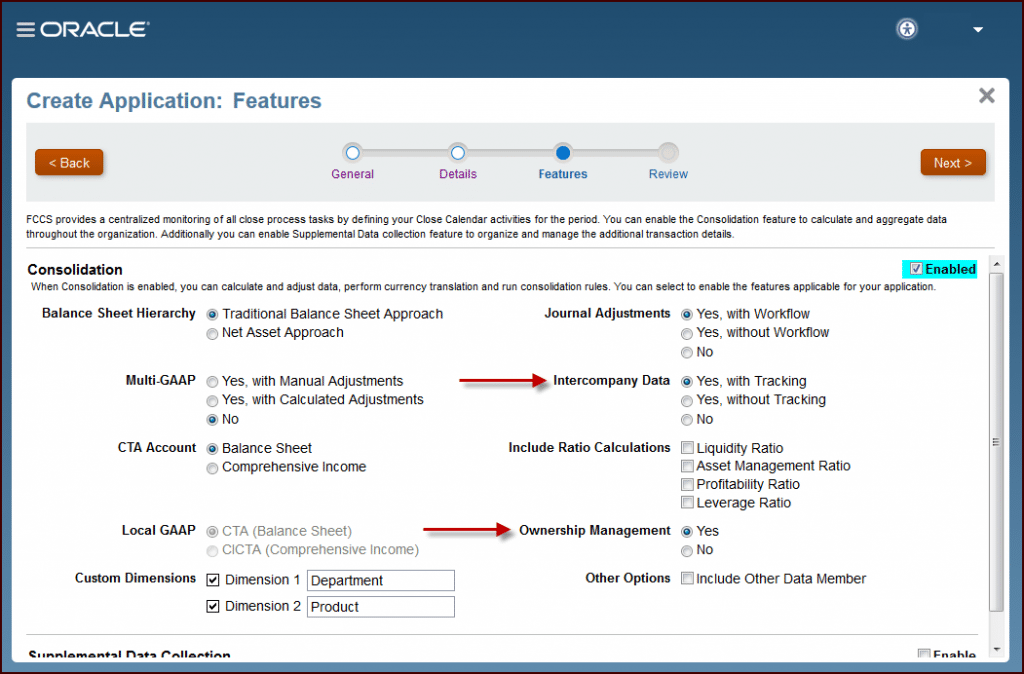
Task: Toggle the Dimension 1 checkbox
Action: click(213, 580)
